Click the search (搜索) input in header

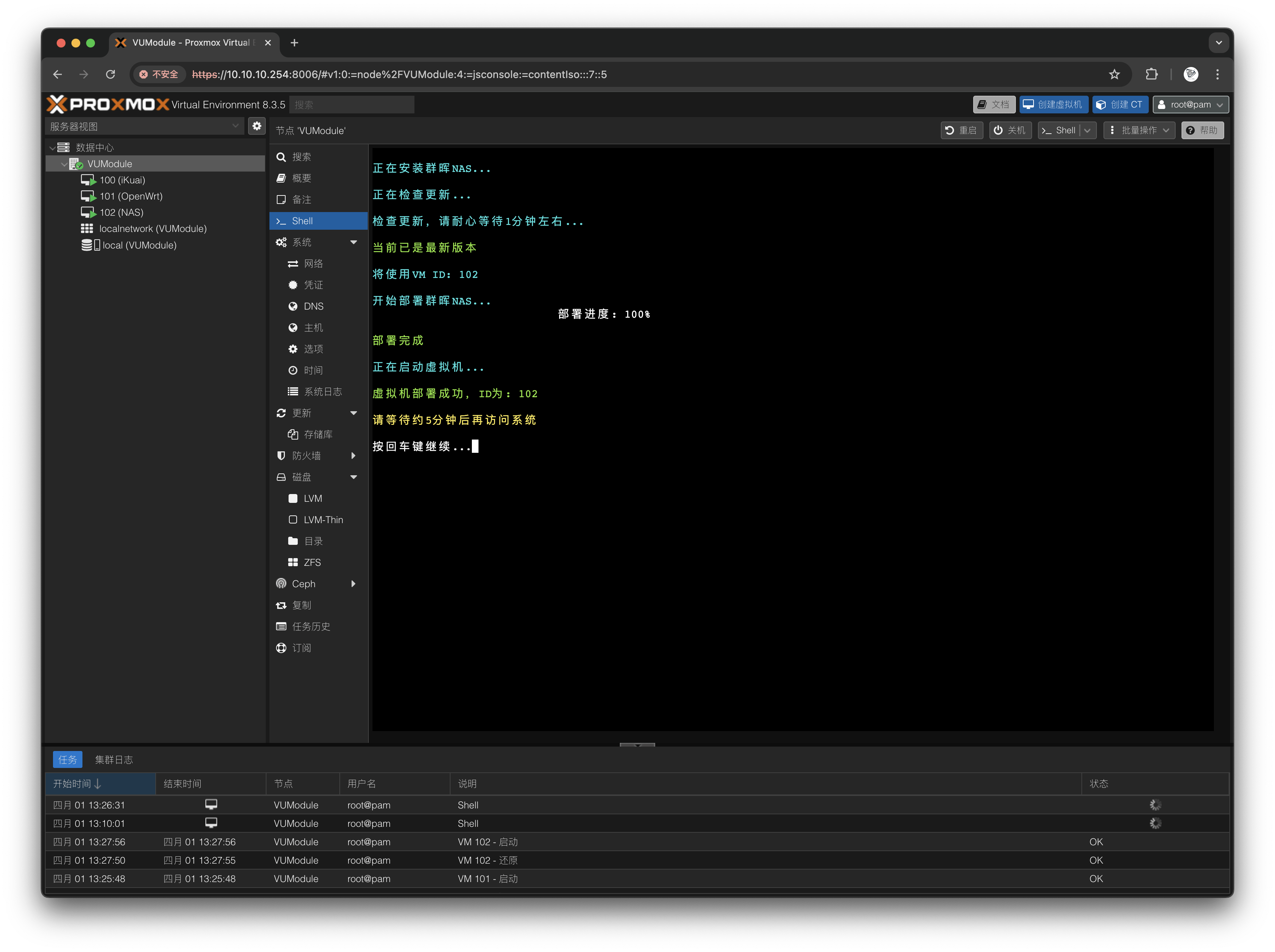[352, 105]
